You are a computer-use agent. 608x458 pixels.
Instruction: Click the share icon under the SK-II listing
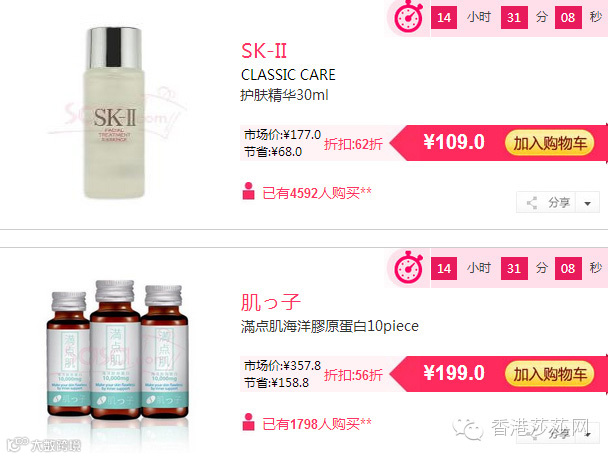532,202
